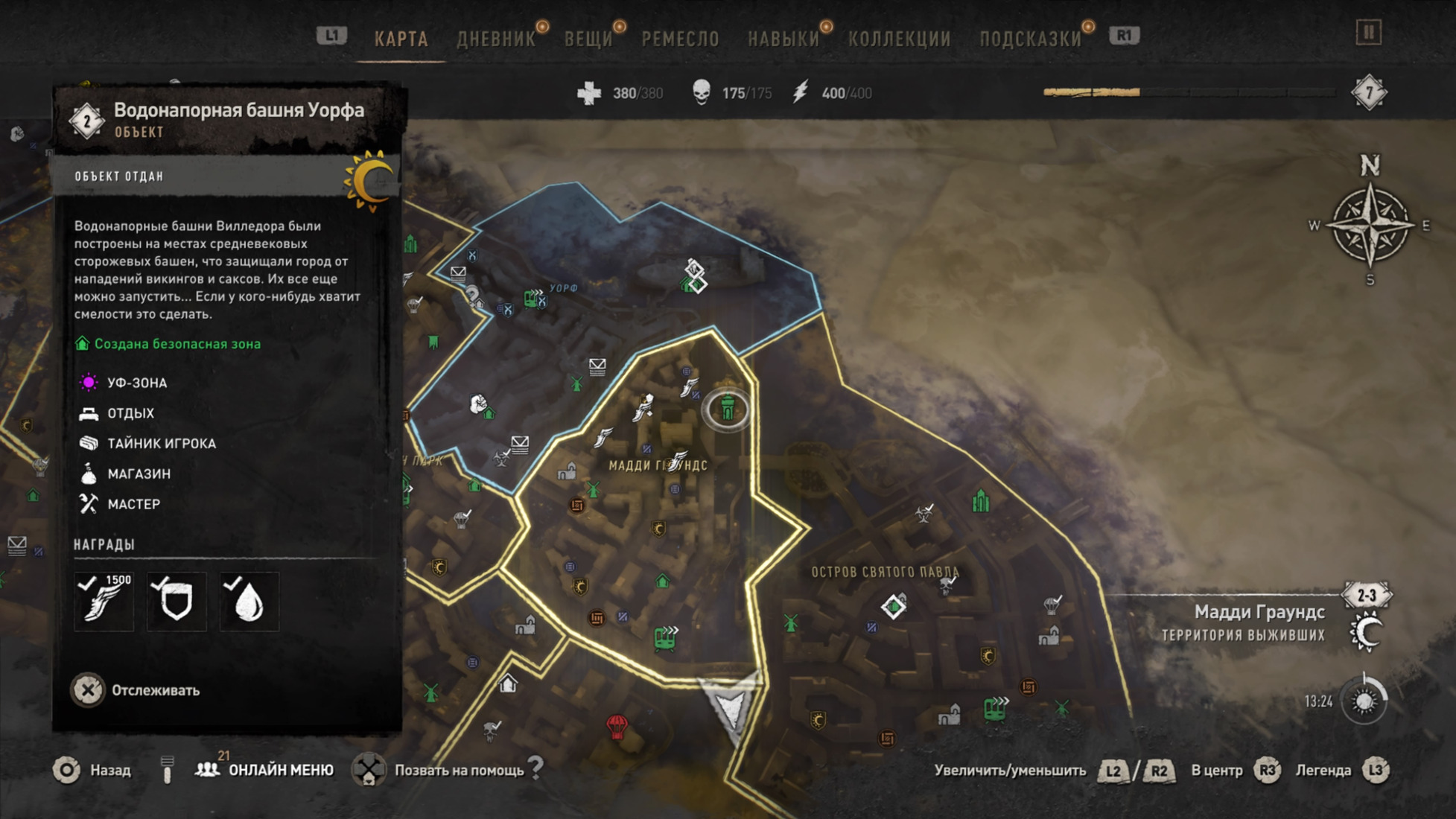Select the 1500 XP wing reward icon
Screen dimensions: 1456x819
(104, 602)
